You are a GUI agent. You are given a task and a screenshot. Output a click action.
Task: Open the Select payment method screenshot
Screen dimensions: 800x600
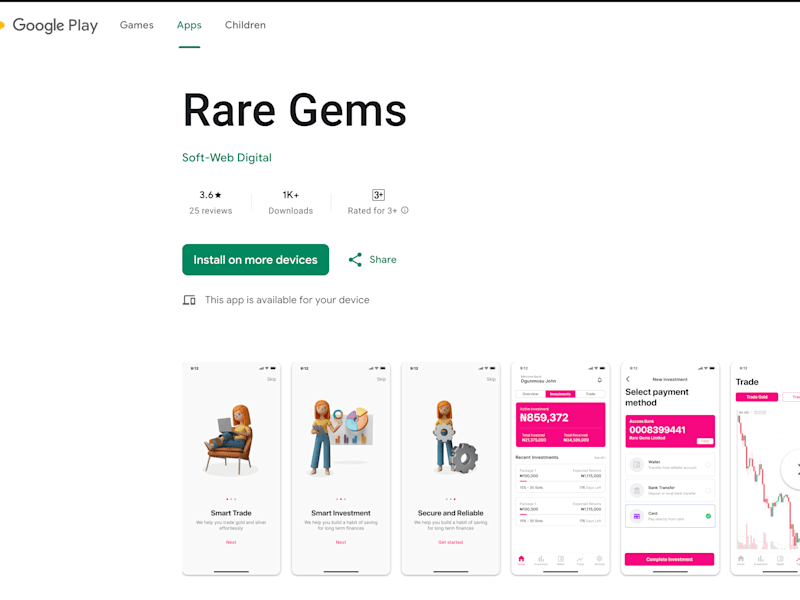coord(670,469)
